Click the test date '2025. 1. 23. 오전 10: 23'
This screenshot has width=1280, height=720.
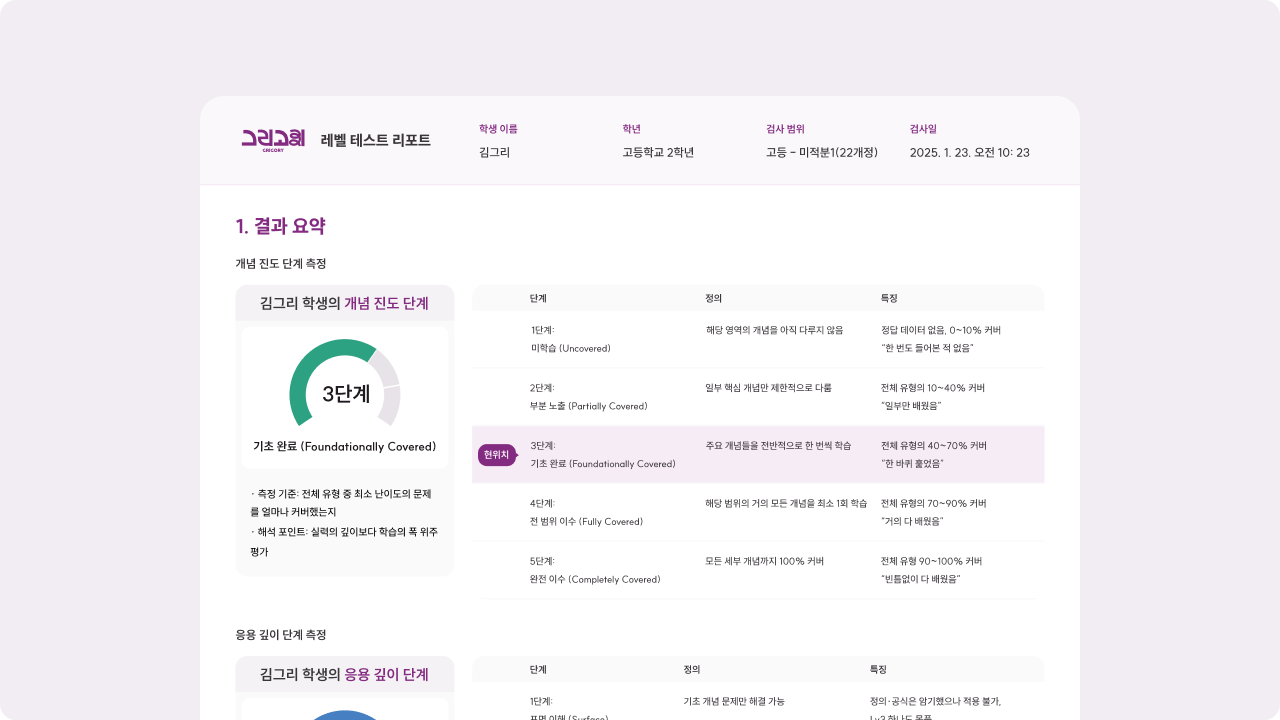tap(970, 153)
